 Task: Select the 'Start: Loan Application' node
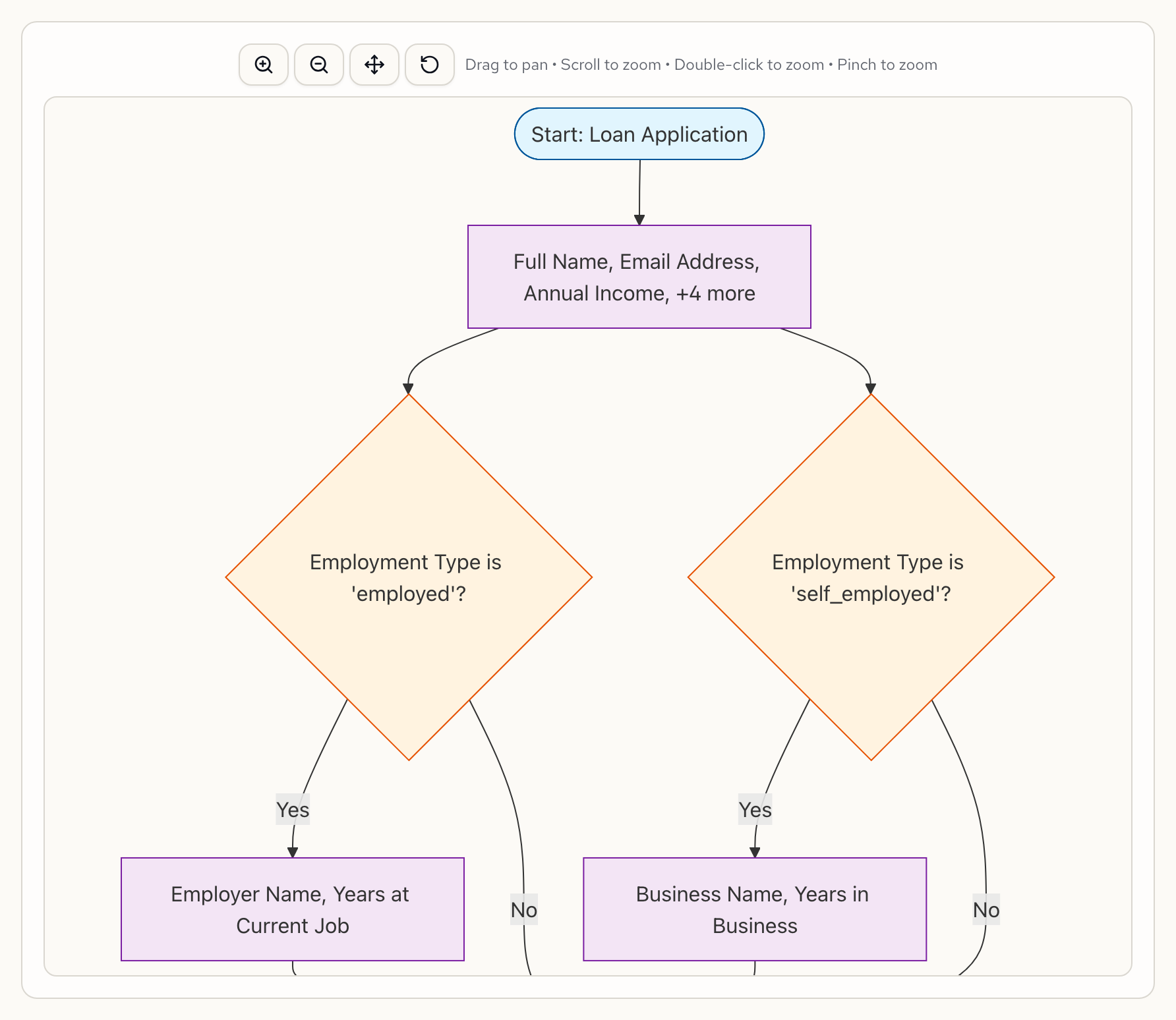coord(639,134)
